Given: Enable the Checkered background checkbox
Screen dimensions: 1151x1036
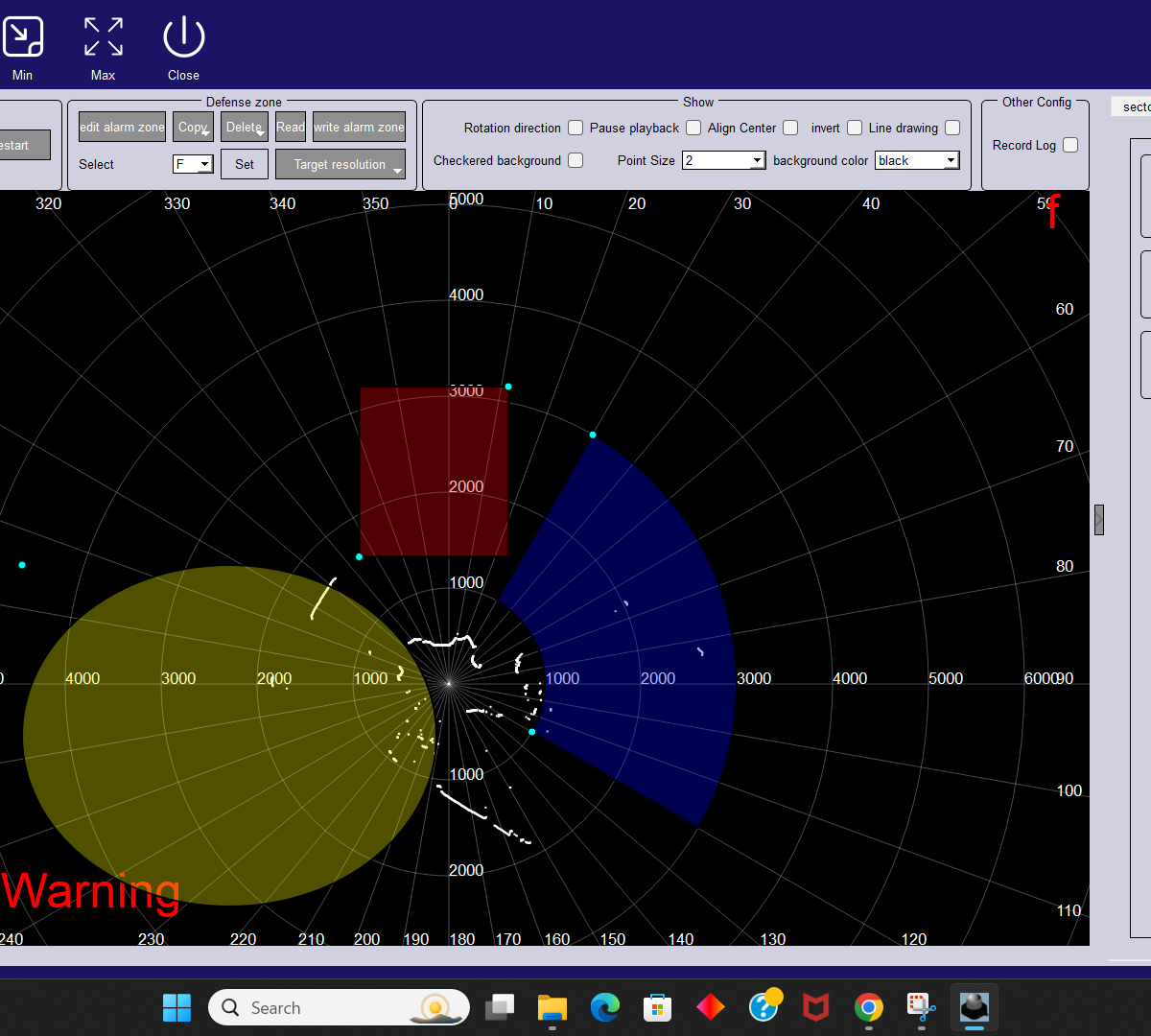Looking at the screenshot, I should [575, 160].
